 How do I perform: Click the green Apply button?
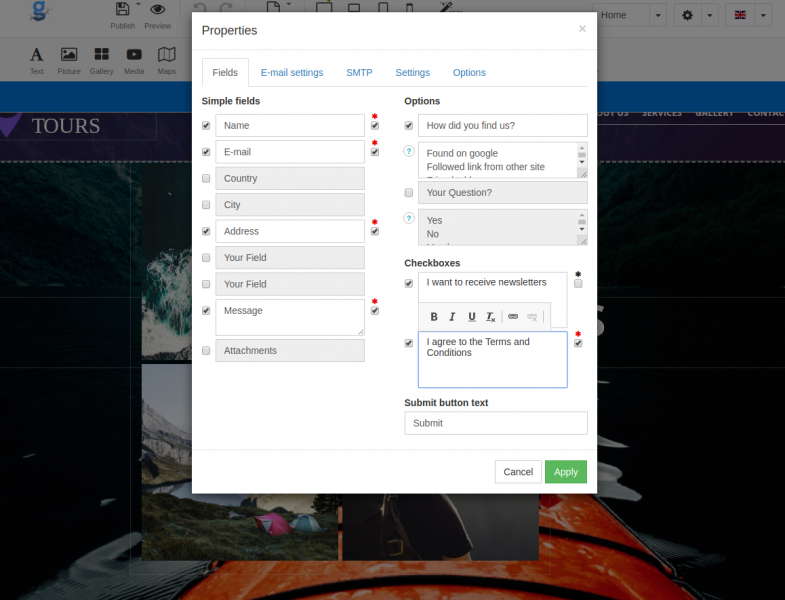click(x=566, y=472)
